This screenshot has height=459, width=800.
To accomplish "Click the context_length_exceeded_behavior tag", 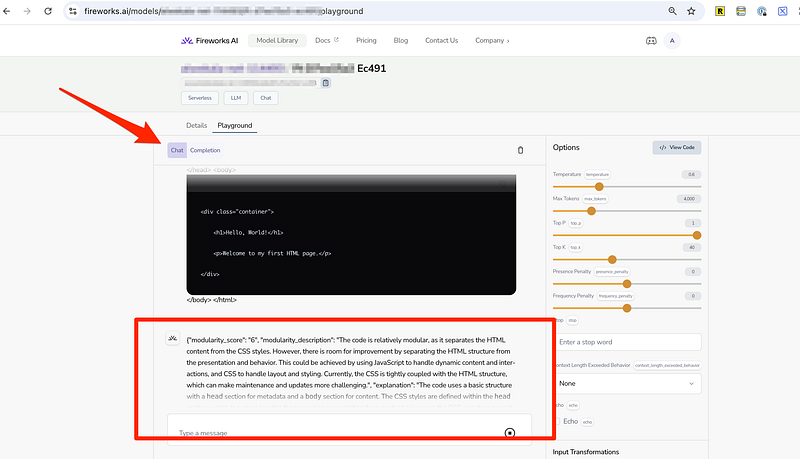I will point(667,365).
